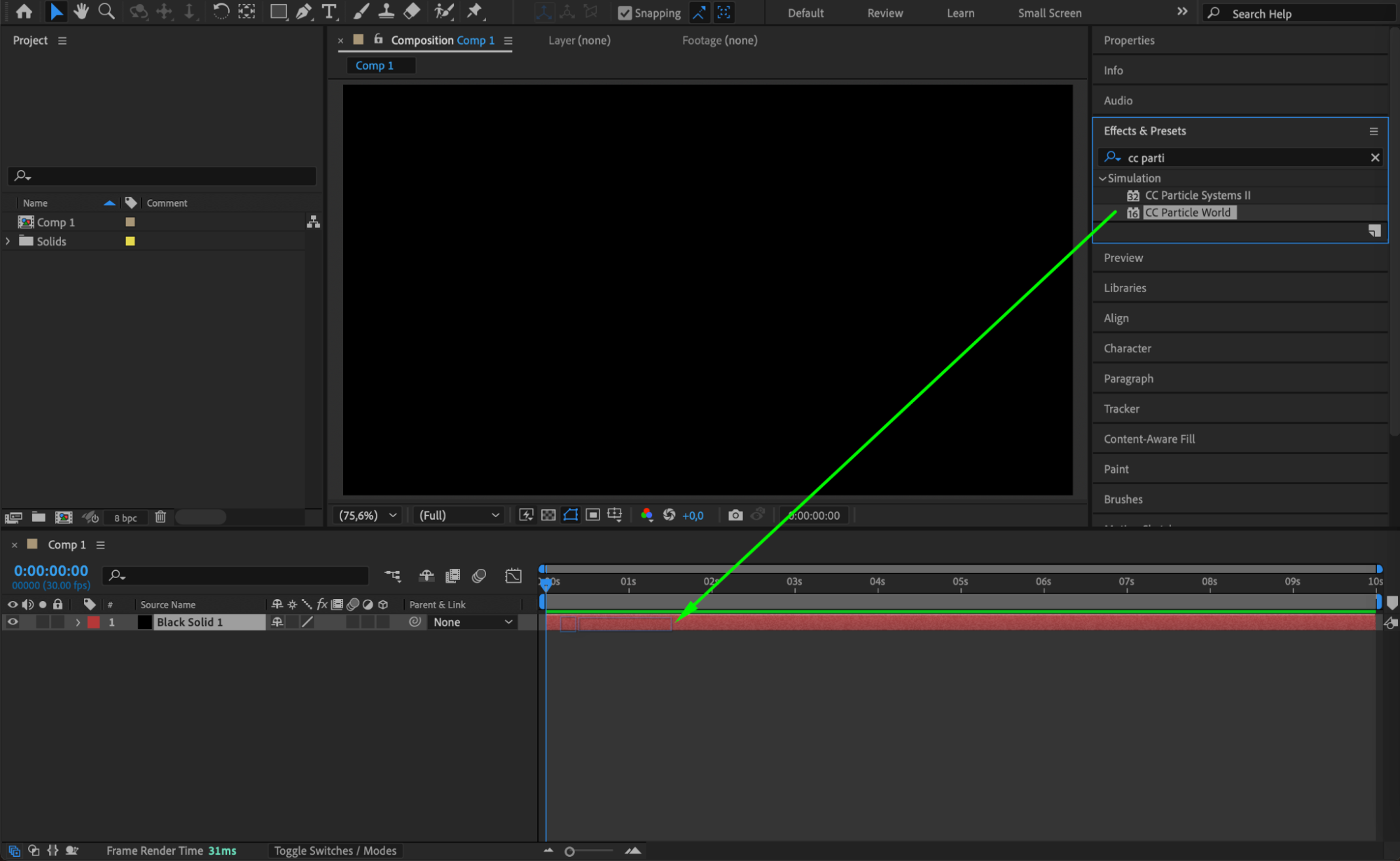Clear the Effects & Presets search field
1400x861 pixels.
(x=1375, y=158)
